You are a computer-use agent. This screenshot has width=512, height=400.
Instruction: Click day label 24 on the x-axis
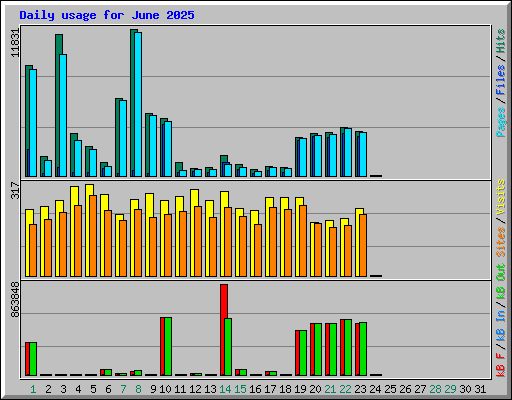pos(375,389)
